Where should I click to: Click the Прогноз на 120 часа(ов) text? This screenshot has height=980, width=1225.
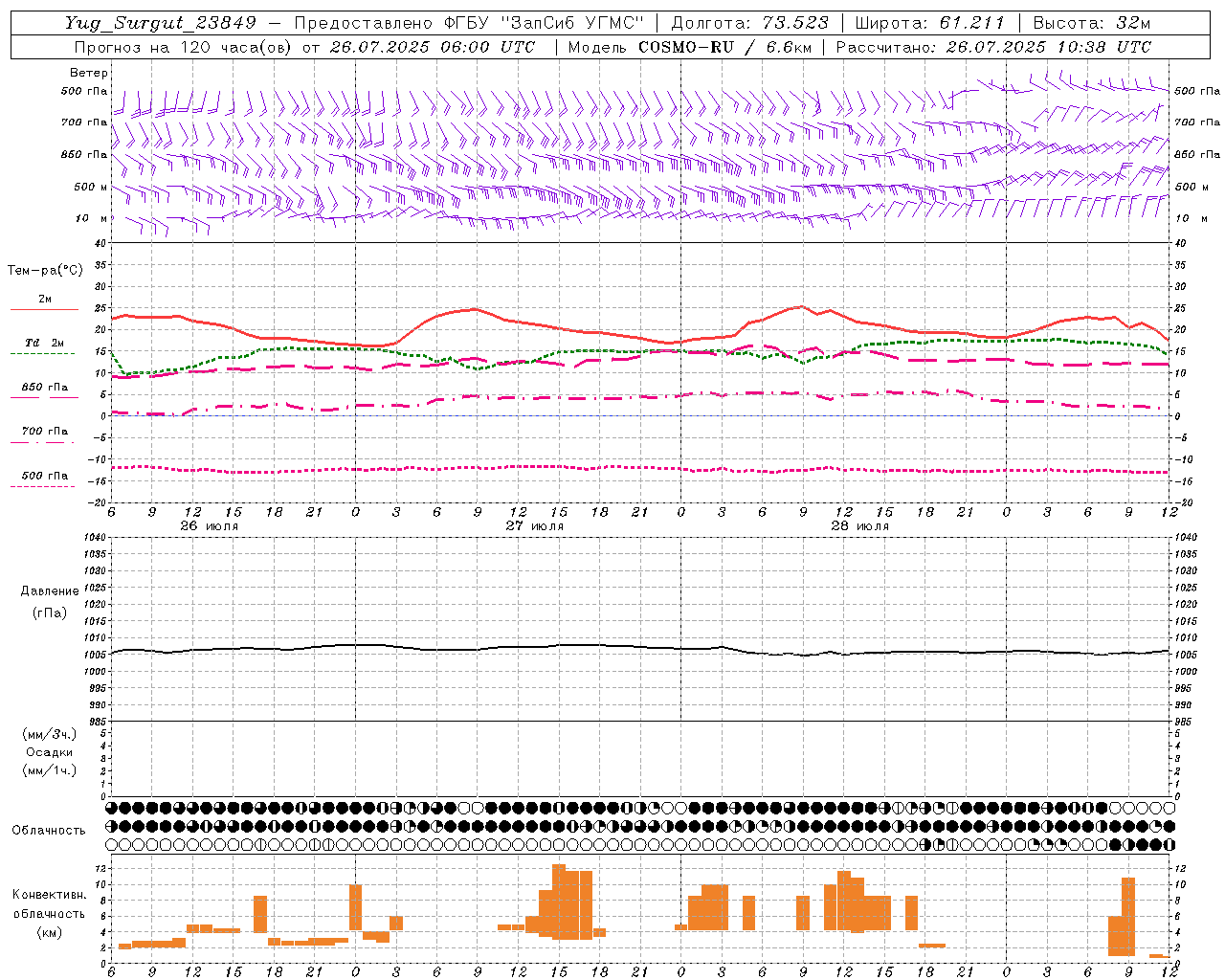pos(184,47)
